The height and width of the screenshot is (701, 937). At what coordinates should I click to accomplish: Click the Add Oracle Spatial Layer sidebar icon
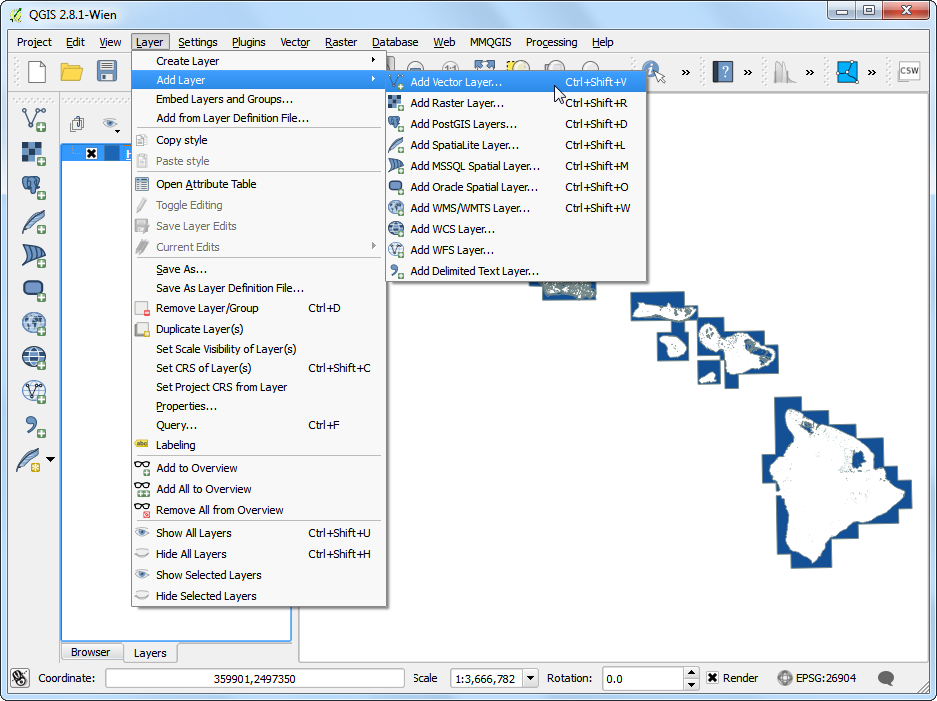(33, 290)
